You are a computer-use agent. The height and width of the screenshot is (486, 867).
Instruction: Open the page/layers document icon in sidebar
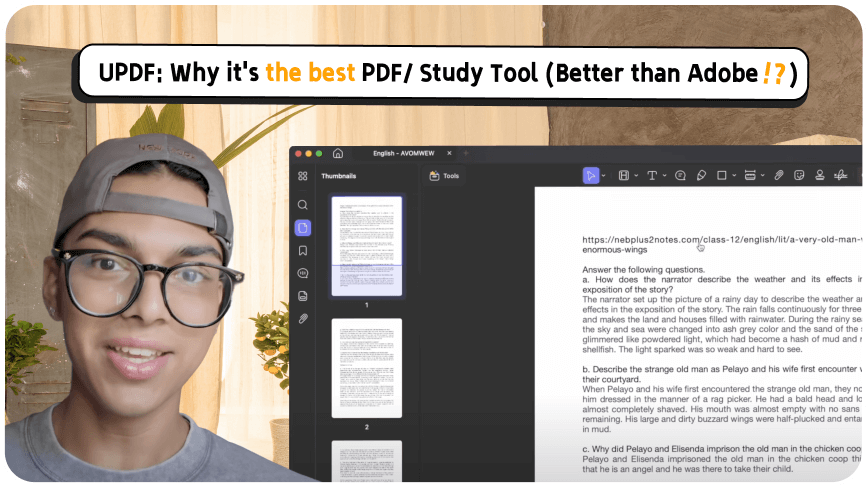[302, 296]
